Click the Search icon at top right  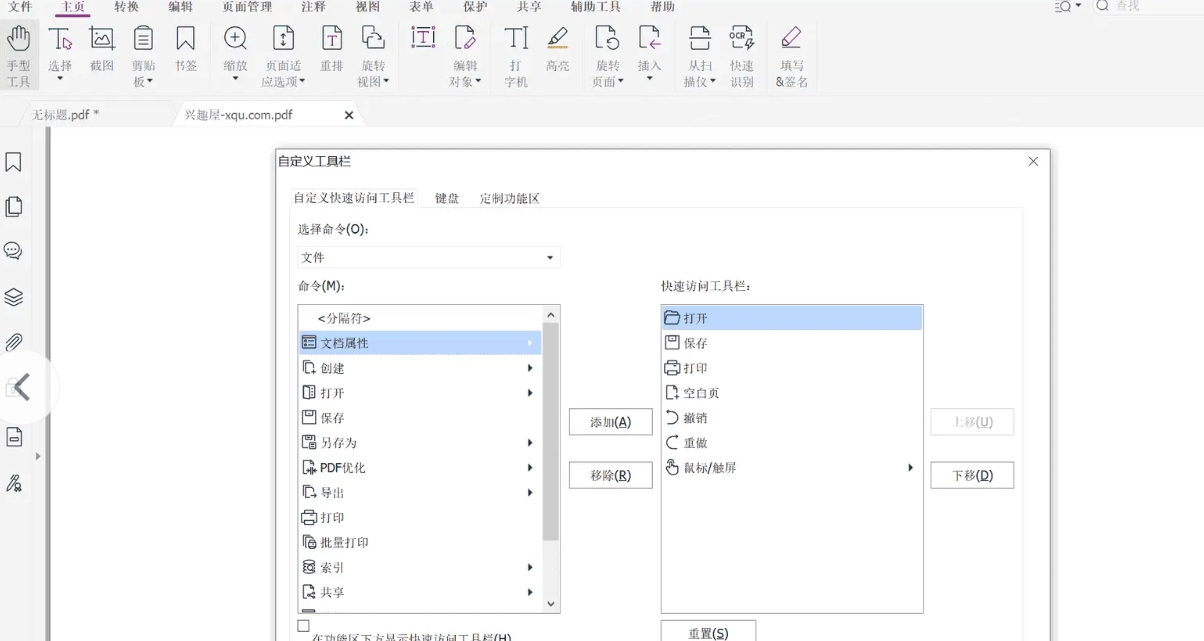pyautogui.click(x=1100, y=7)
